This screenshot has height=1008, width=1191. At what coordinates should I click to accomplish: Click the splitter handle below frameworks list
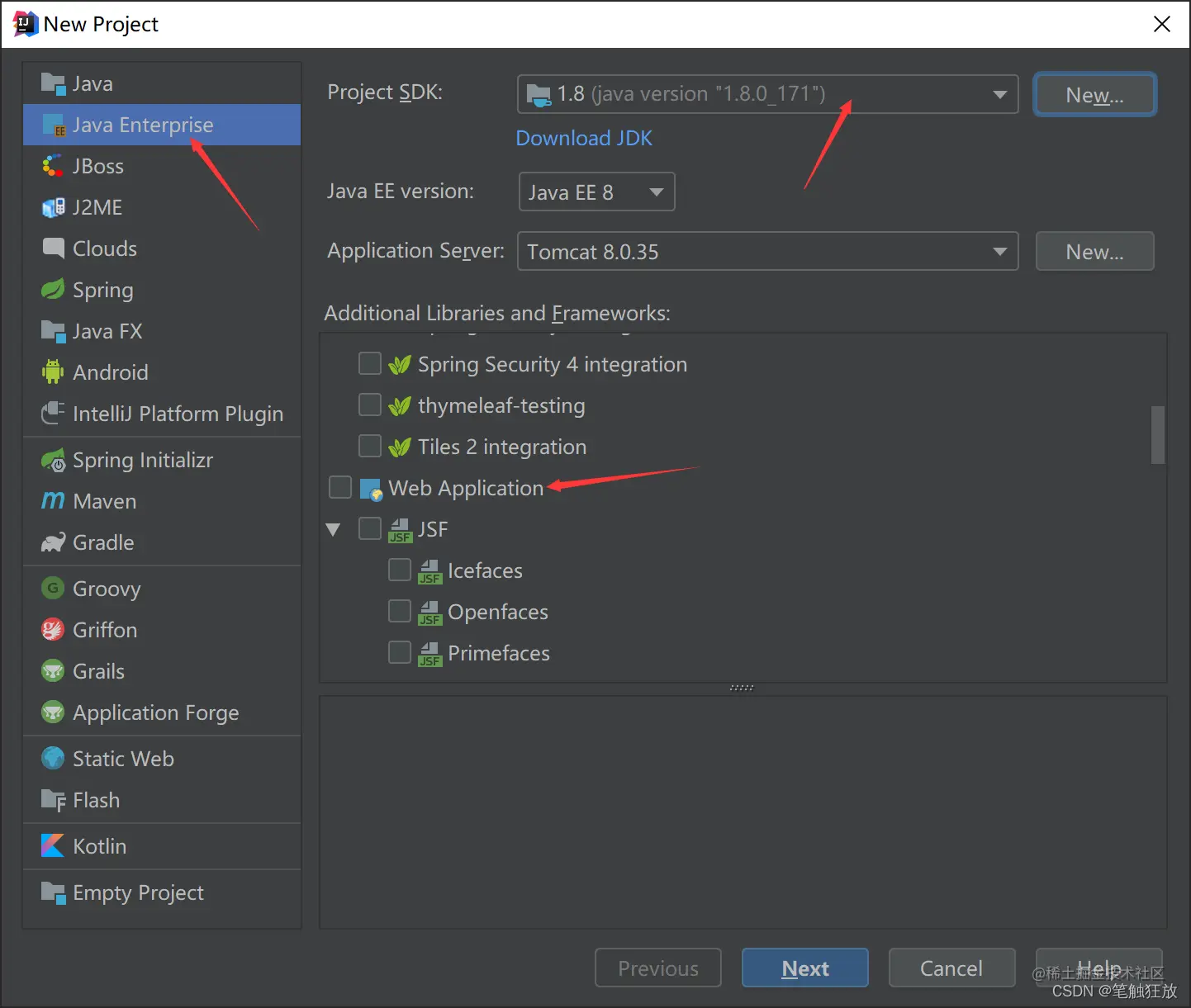tap(742, 688)
